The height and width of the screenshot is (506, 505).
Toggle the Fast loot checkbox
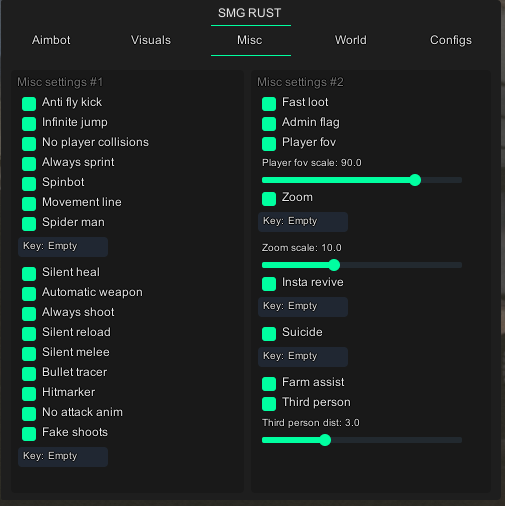pyautogui.click(x=269, y=104)
